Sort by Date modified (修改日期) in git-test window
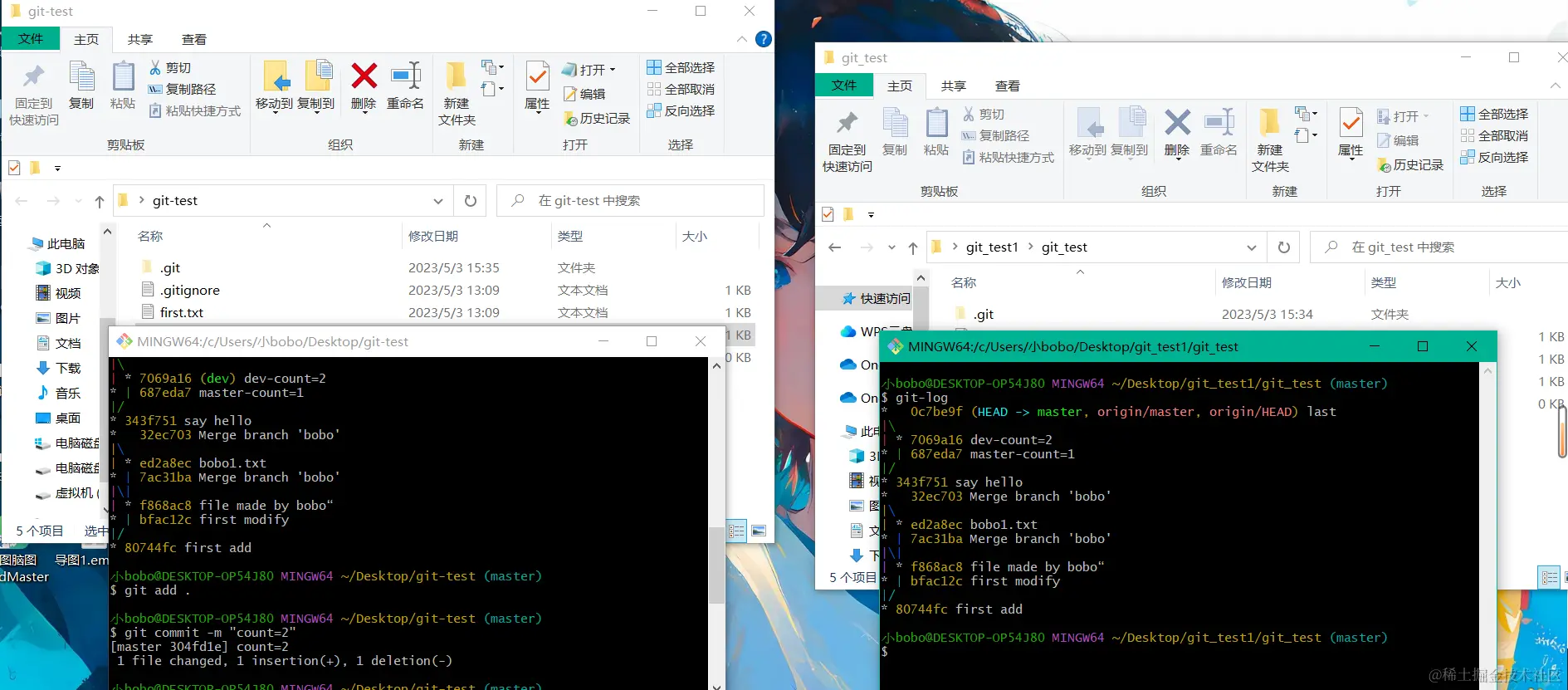This screenshot has height=690, width=1568. [433, 237]
